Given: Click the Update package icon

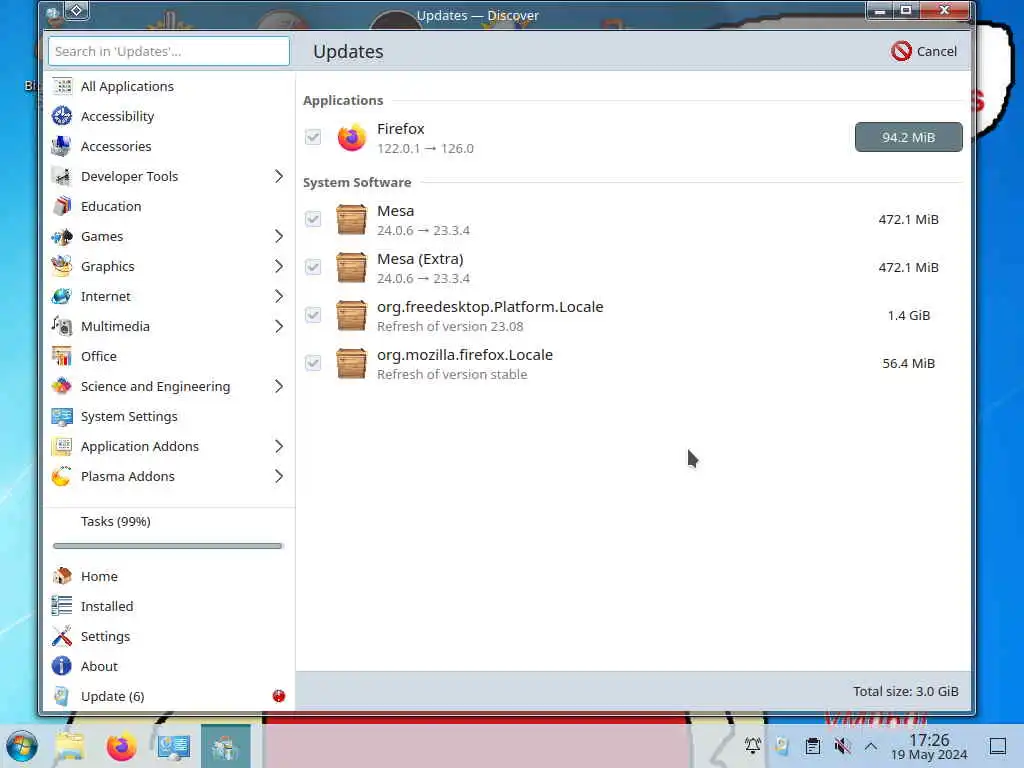Looking at the screenshot, I should 62,696.
